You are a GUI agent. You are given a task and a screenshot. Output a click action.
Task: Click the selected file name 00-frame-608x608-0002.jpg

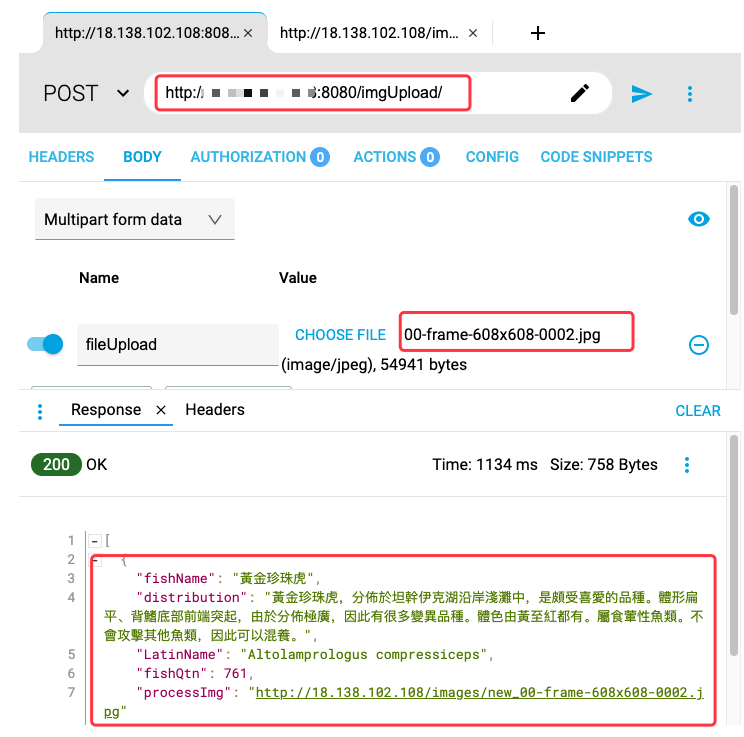click(502, 335)
